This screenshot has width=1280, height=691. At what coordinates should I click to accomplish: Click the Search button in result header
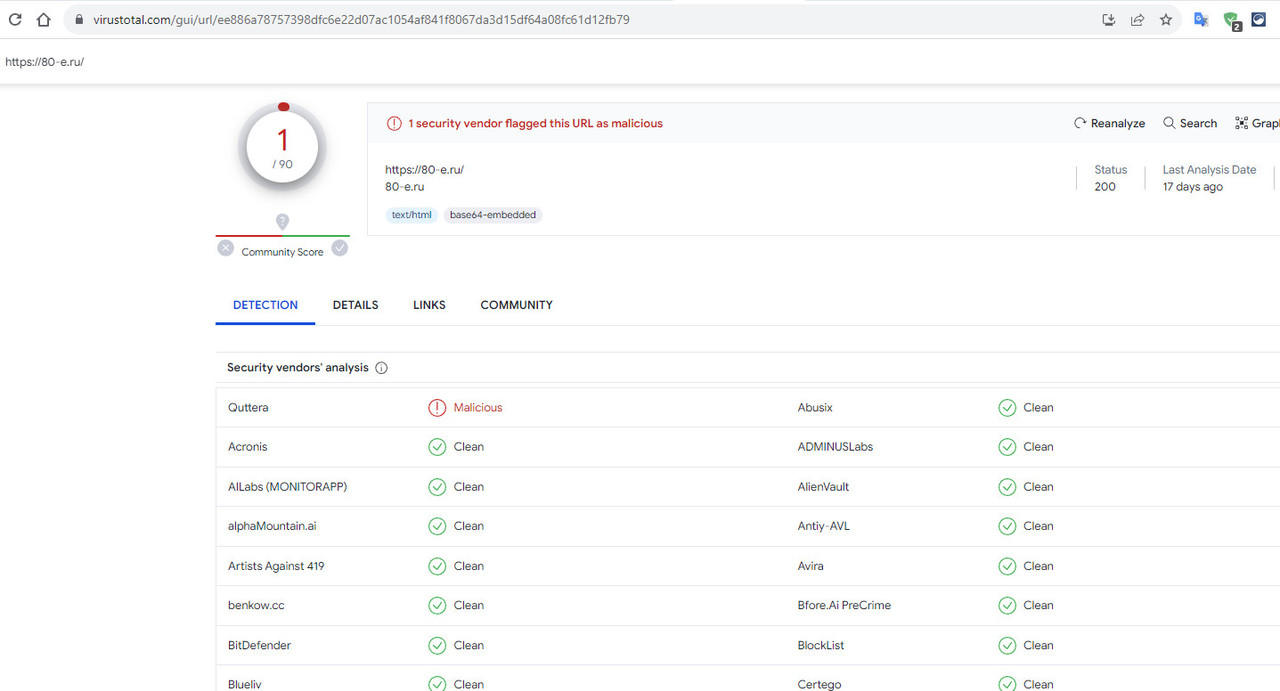click(x=1190, y=123)
